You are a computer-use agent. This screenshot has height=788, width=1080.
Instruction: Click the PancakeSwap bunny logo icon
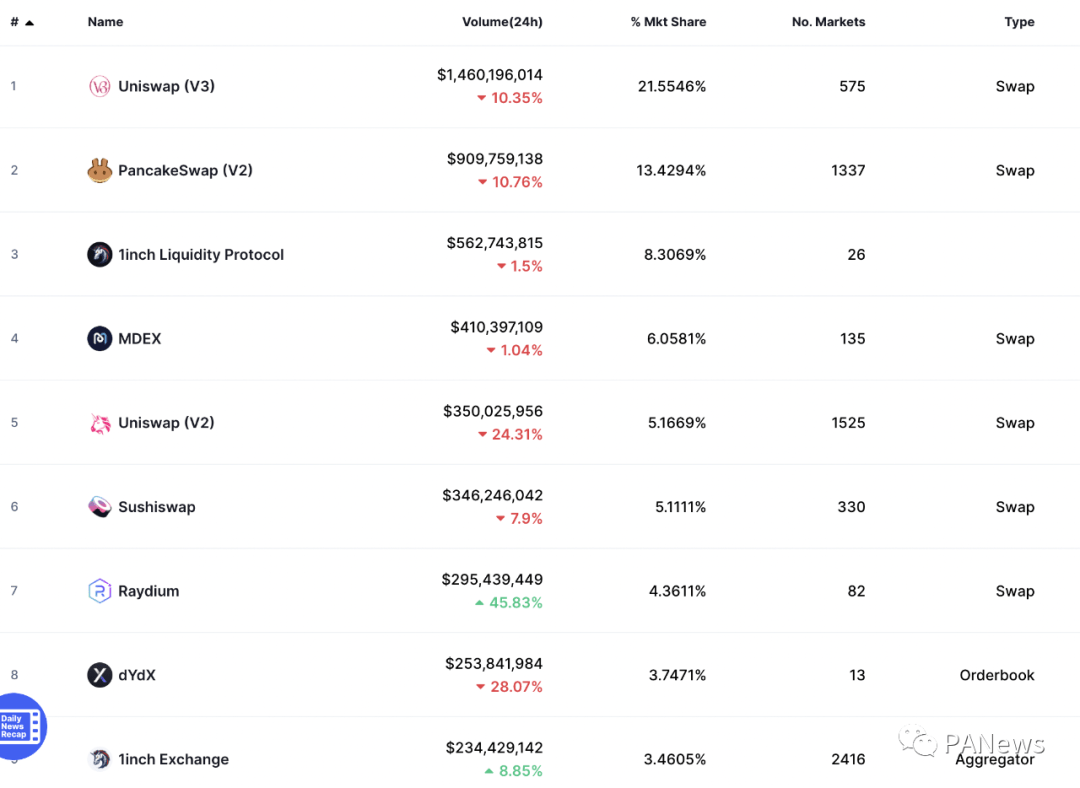tap(99, 171)
